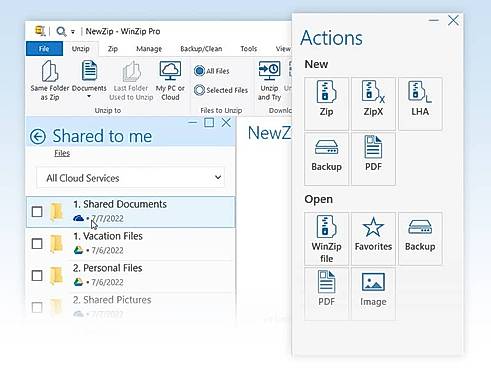The height and width of the screenshot is (368, 491).
Task: Create a new ZipX archive
Action: (x=373, y=104)
